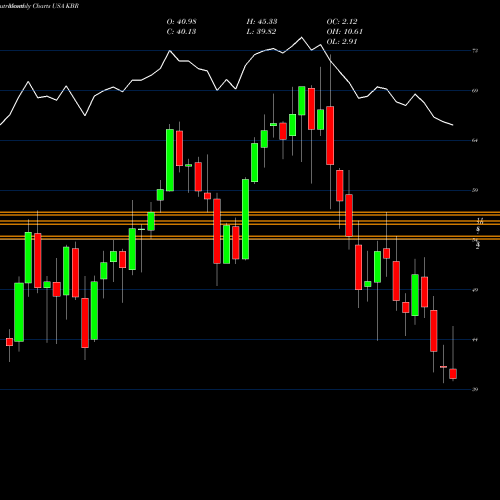This screenshot has height=500, width=500.
Task: Click the OC: 2.12 reading
Action: coord(342,22)
